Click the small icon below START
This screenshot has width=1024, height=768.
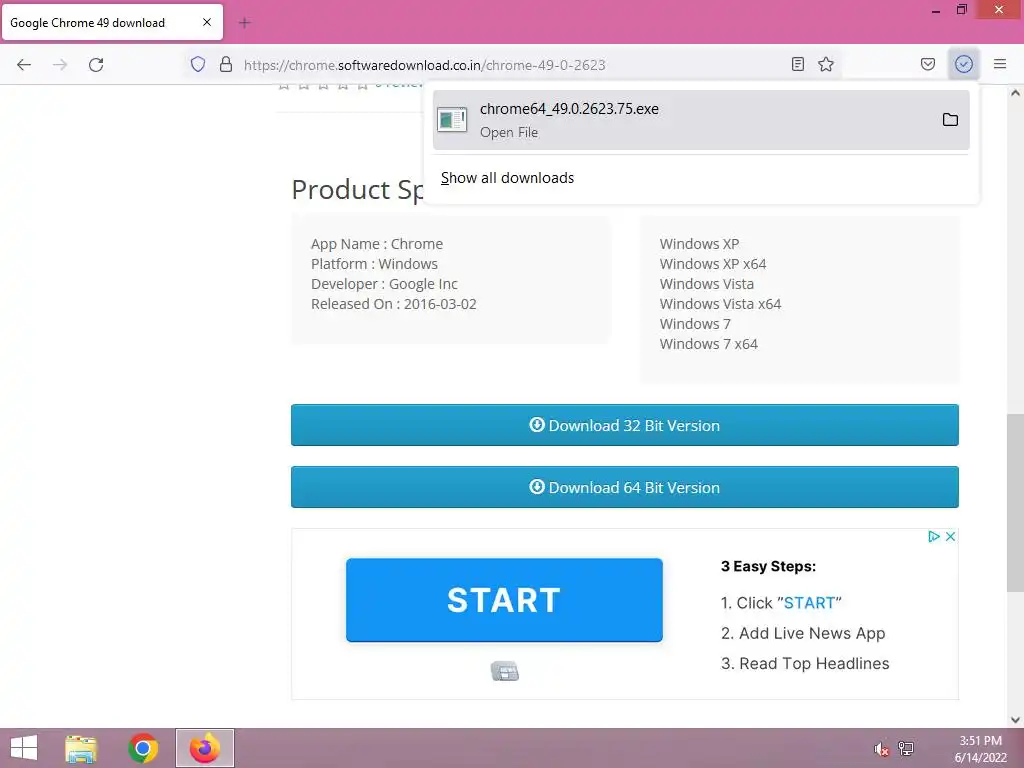tap(505, 671)
